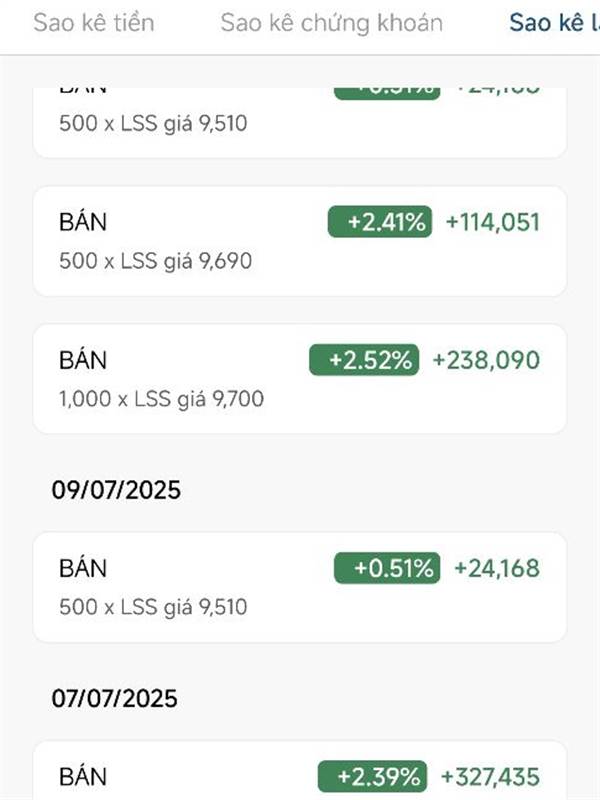The height and width of the screenshot is (800, 600).
Task: Switch to Sao kê tiền tab
Action: 94,23
